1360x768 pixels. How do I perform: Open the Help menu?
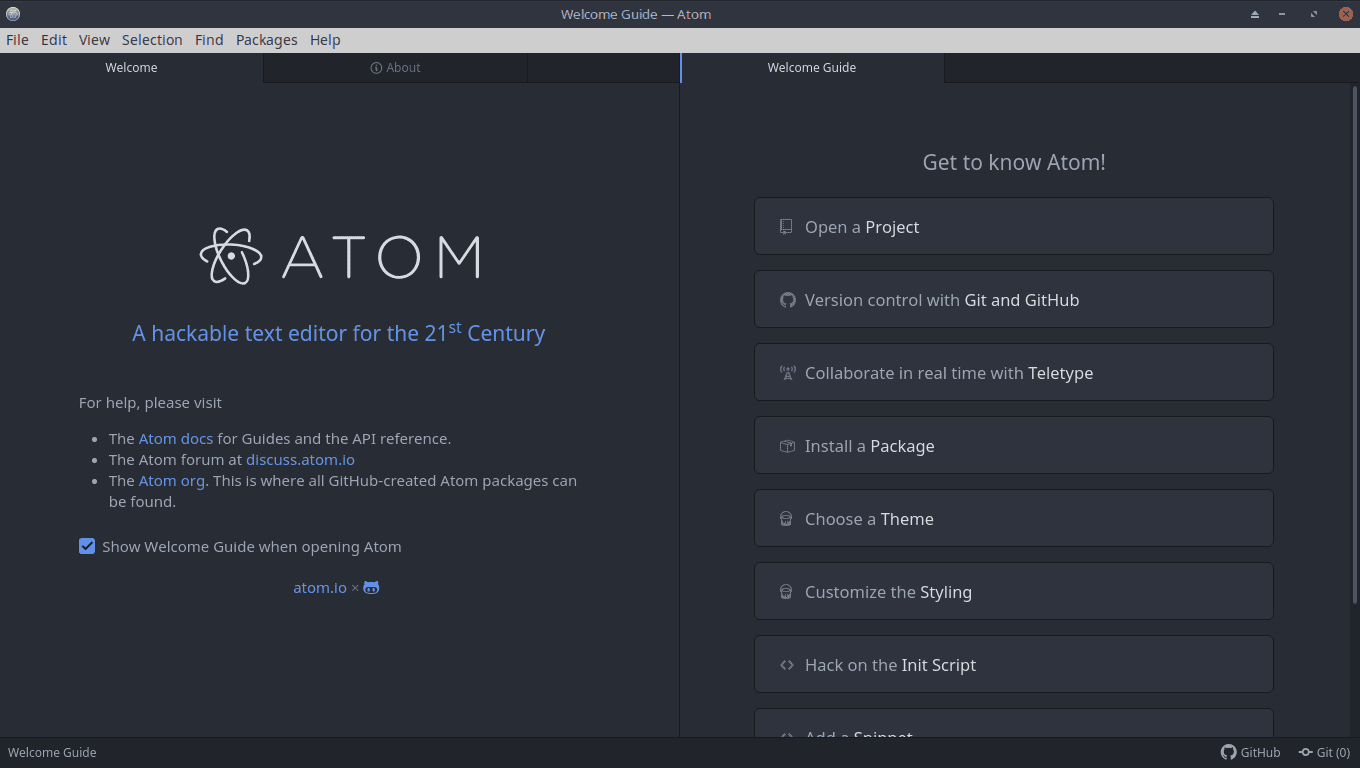coord(325,40)
